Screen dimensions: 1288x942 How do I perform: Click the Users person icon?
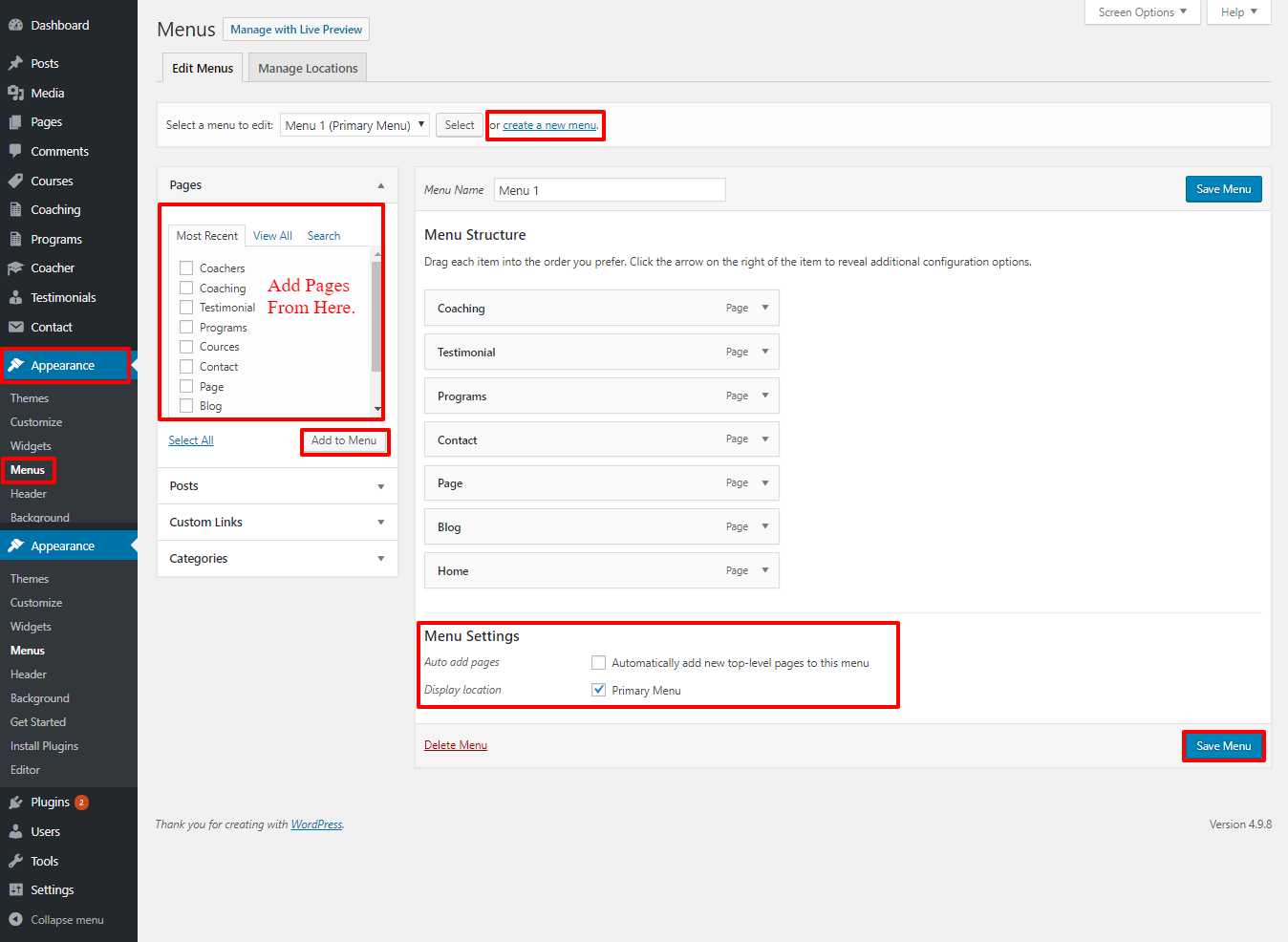(x=15, y=831)
